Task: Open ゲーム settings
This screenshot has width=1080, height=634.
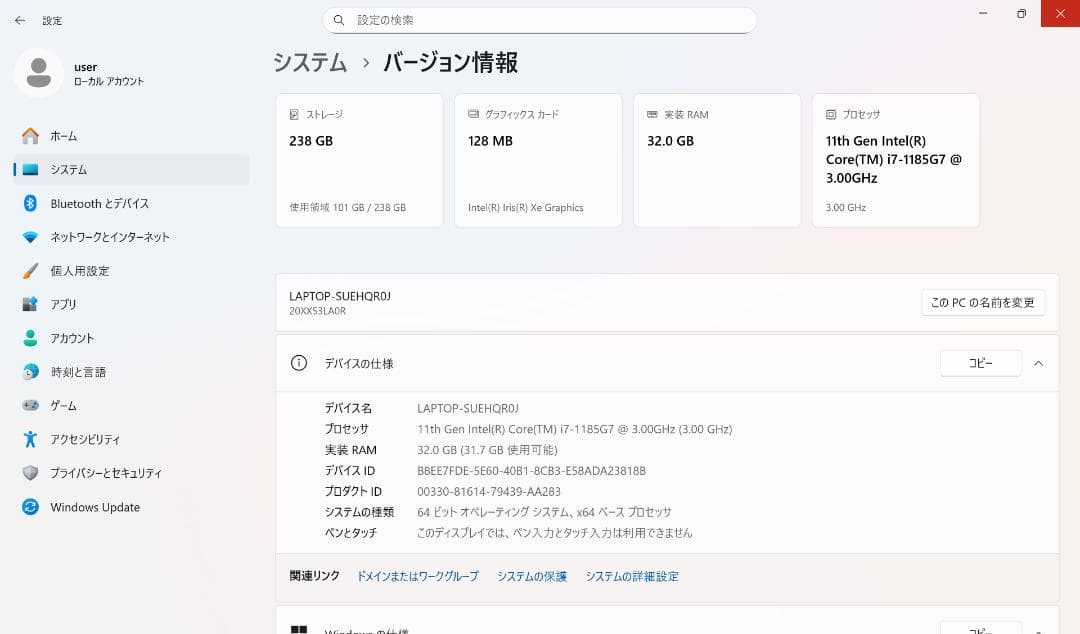Action: coord(62,405)
